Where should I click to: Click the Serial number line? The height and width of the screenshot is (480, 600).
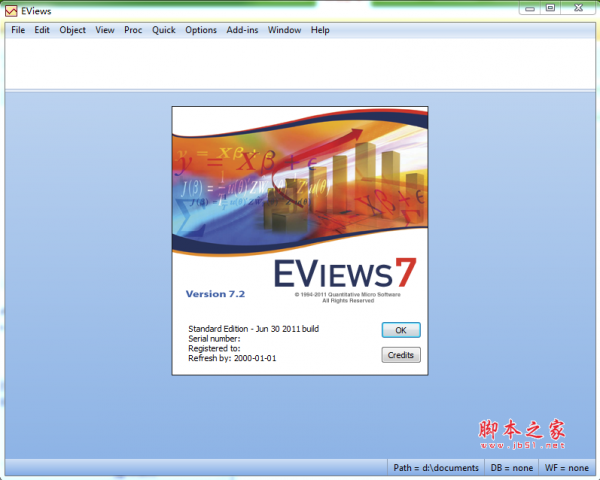214,339
